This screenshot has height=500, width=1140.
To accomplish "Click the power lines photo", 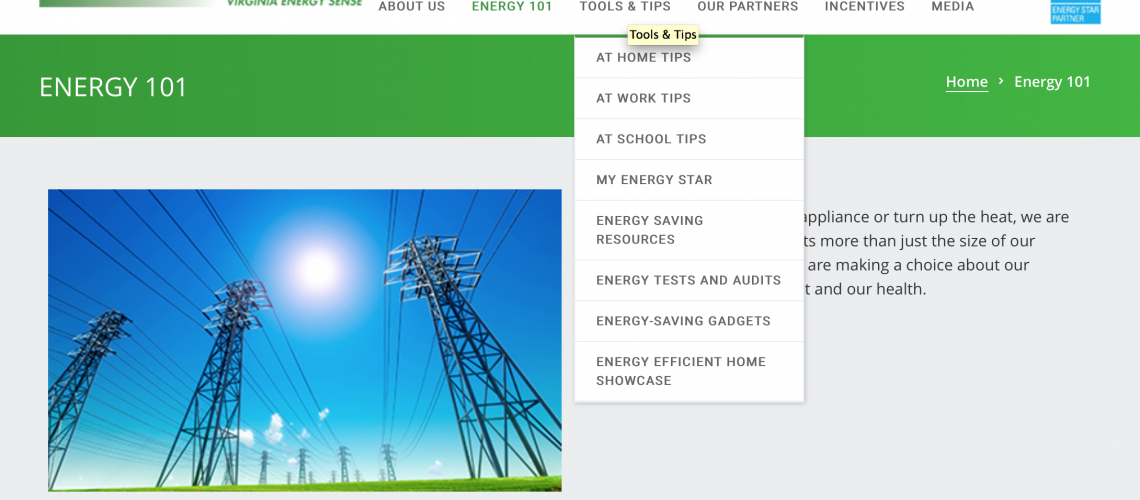I will pyautogui.click(x=304, y=340).
